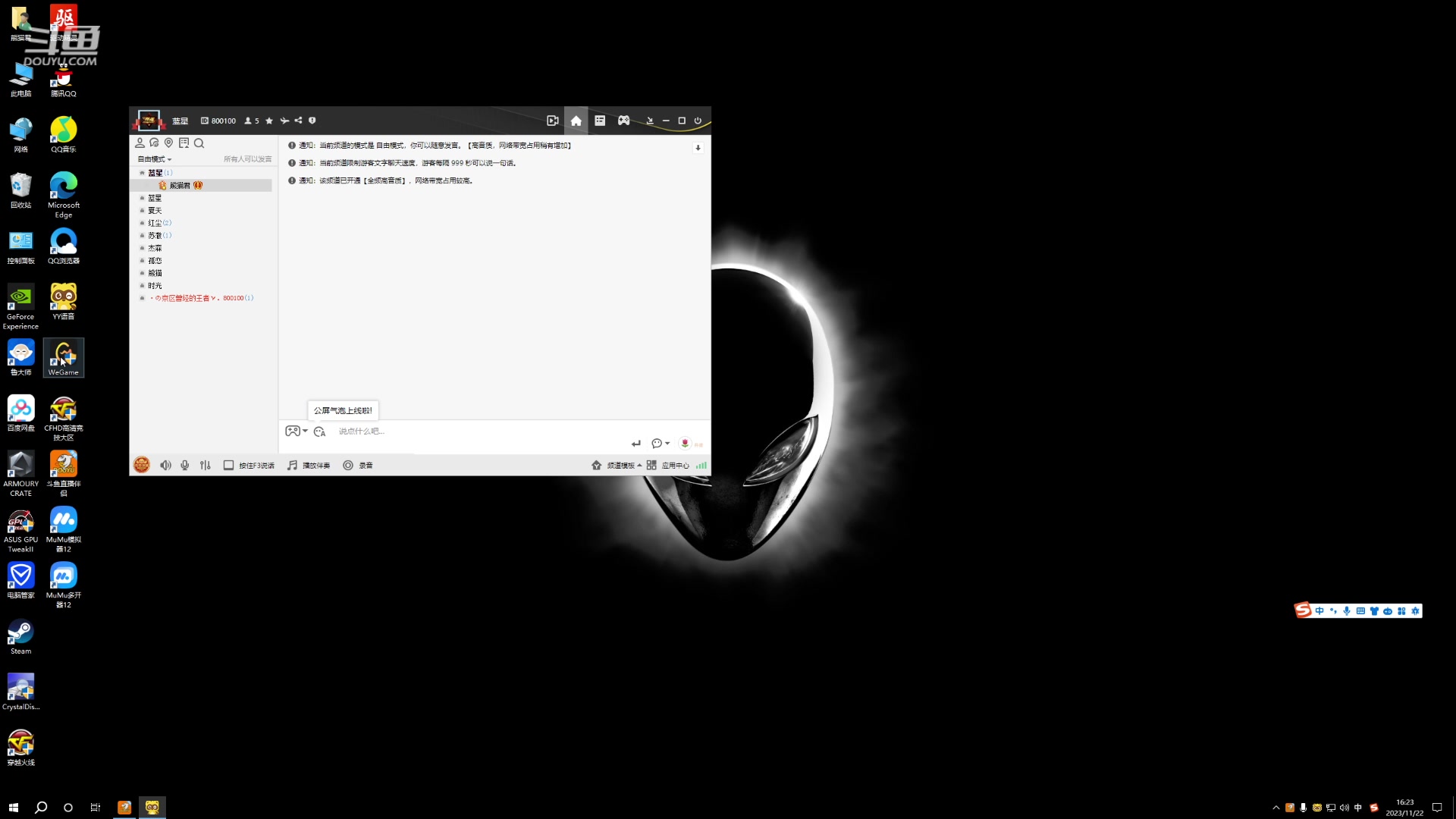
Task: Open the gamepad icon in YY header
Action: pyautogui.click(x=623, y=121)
